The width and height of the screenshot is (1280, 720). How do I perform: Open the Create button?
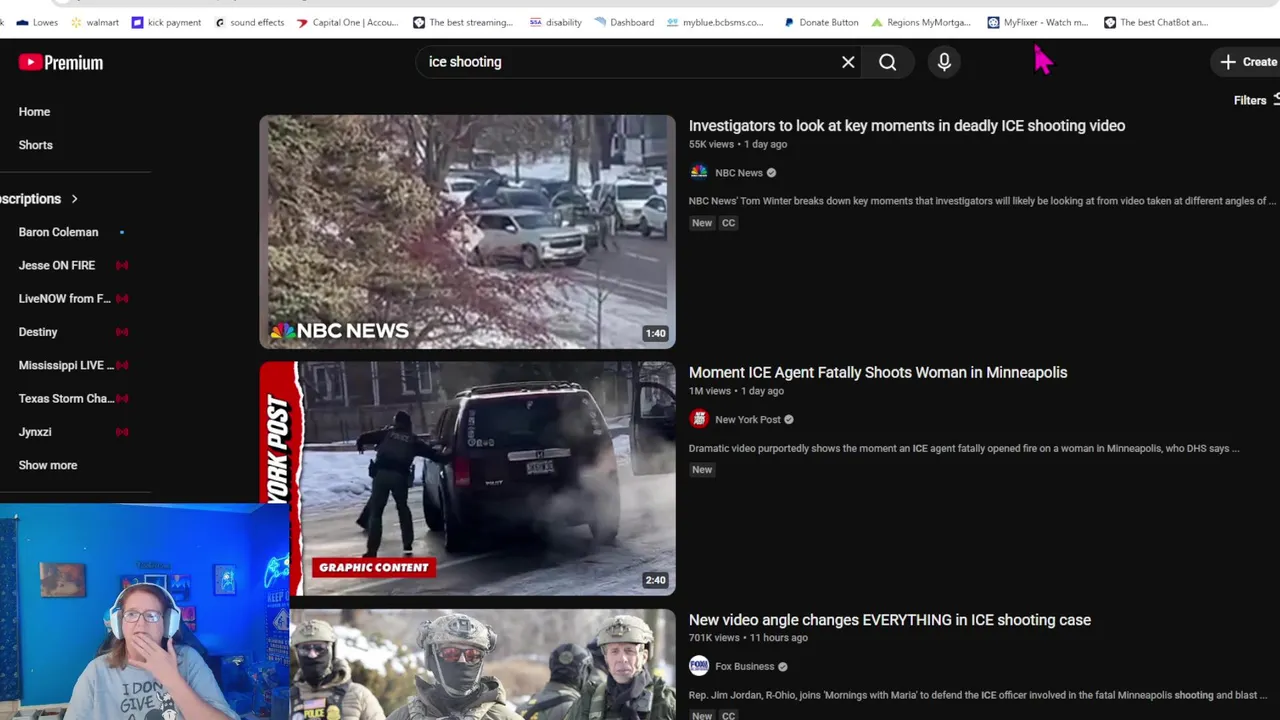click(1248, 62)
